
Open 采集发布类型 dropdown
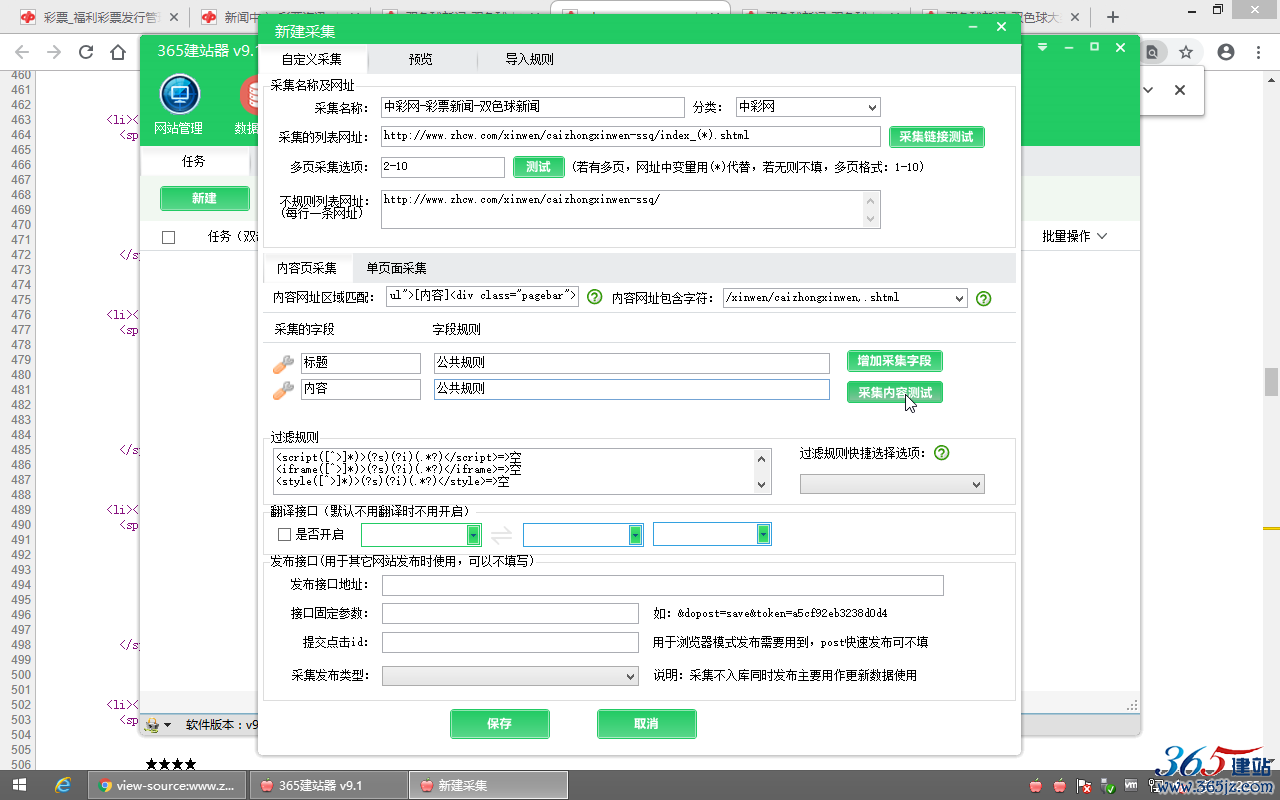pos(510,676)
